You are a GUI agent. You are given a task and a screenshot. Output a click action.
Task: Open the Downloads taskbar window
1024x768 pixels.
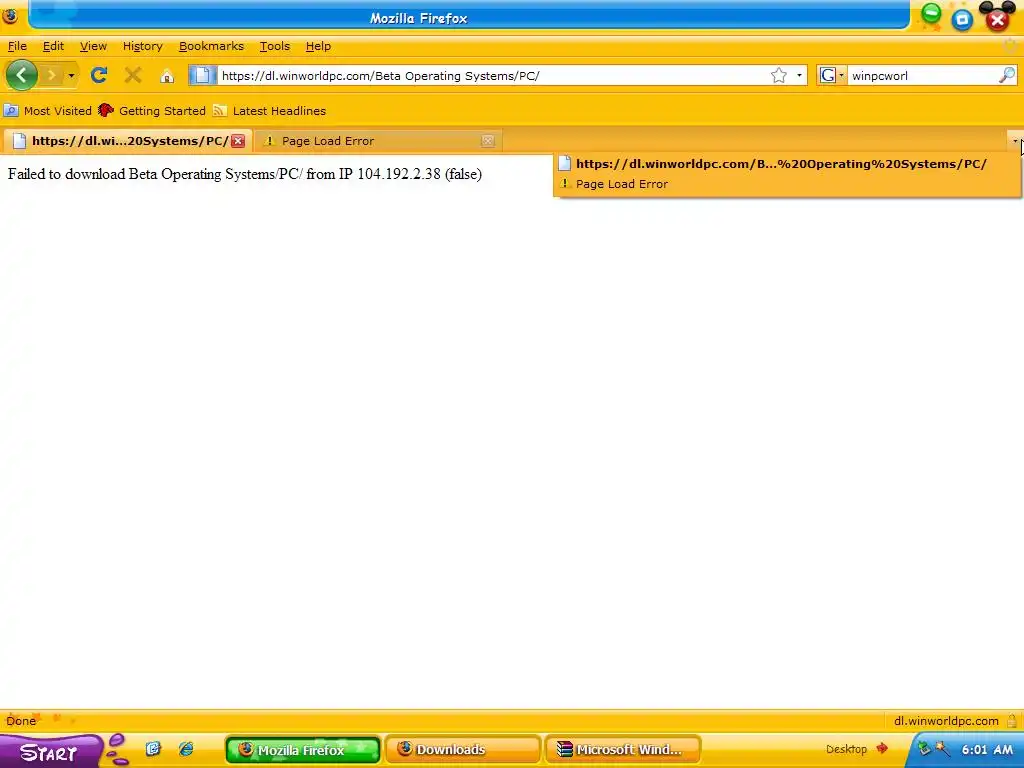462,750
